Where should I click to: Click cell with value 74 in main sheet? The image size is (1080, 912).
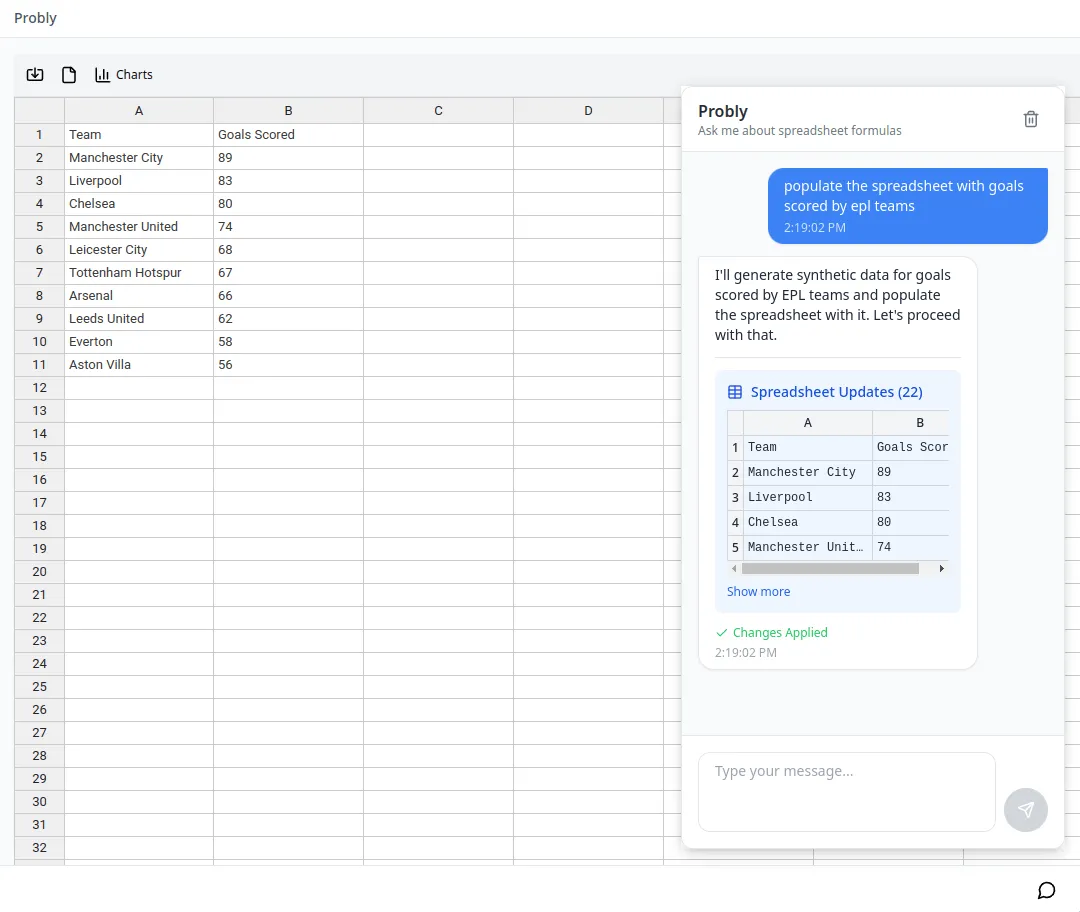(x=289, y=227)
